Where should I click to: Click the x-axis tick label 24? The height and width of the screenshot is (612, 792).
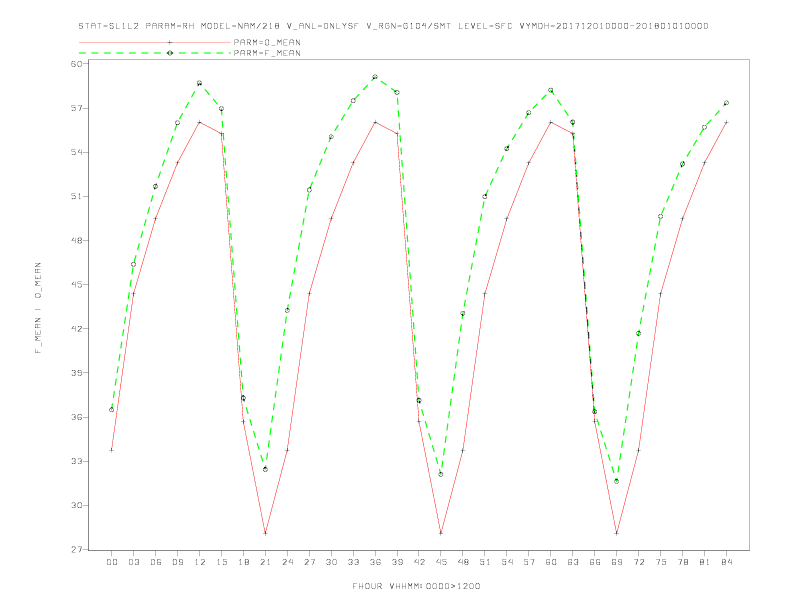(x=287, y=562)
